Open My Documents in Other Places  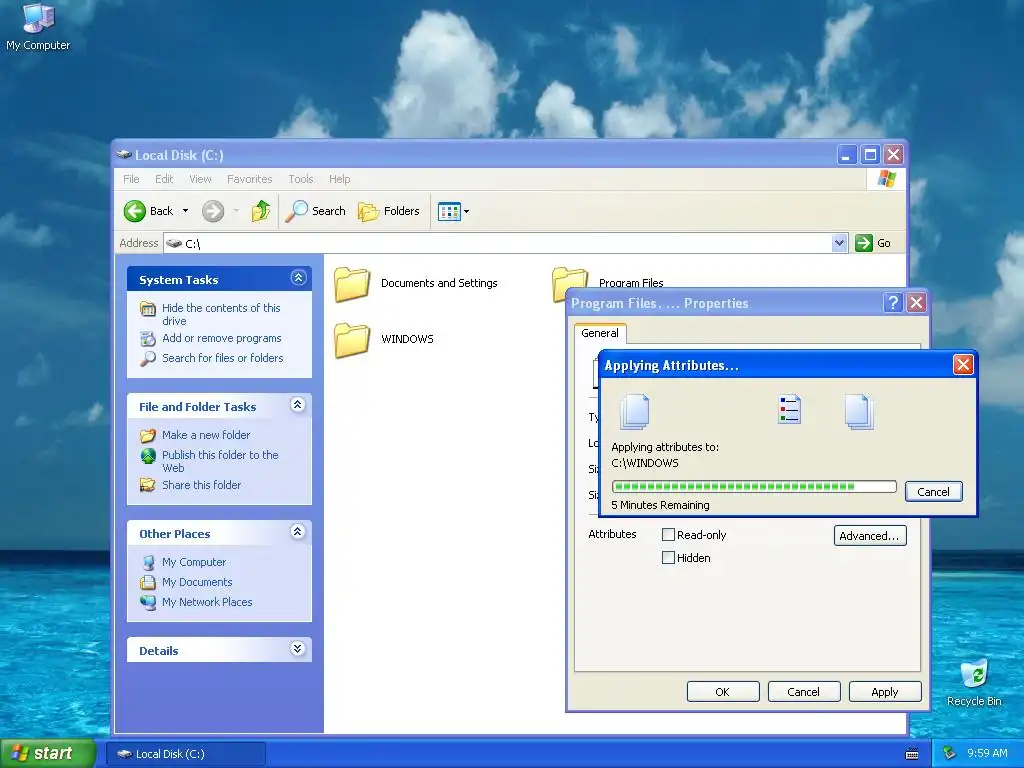(197, 582)
